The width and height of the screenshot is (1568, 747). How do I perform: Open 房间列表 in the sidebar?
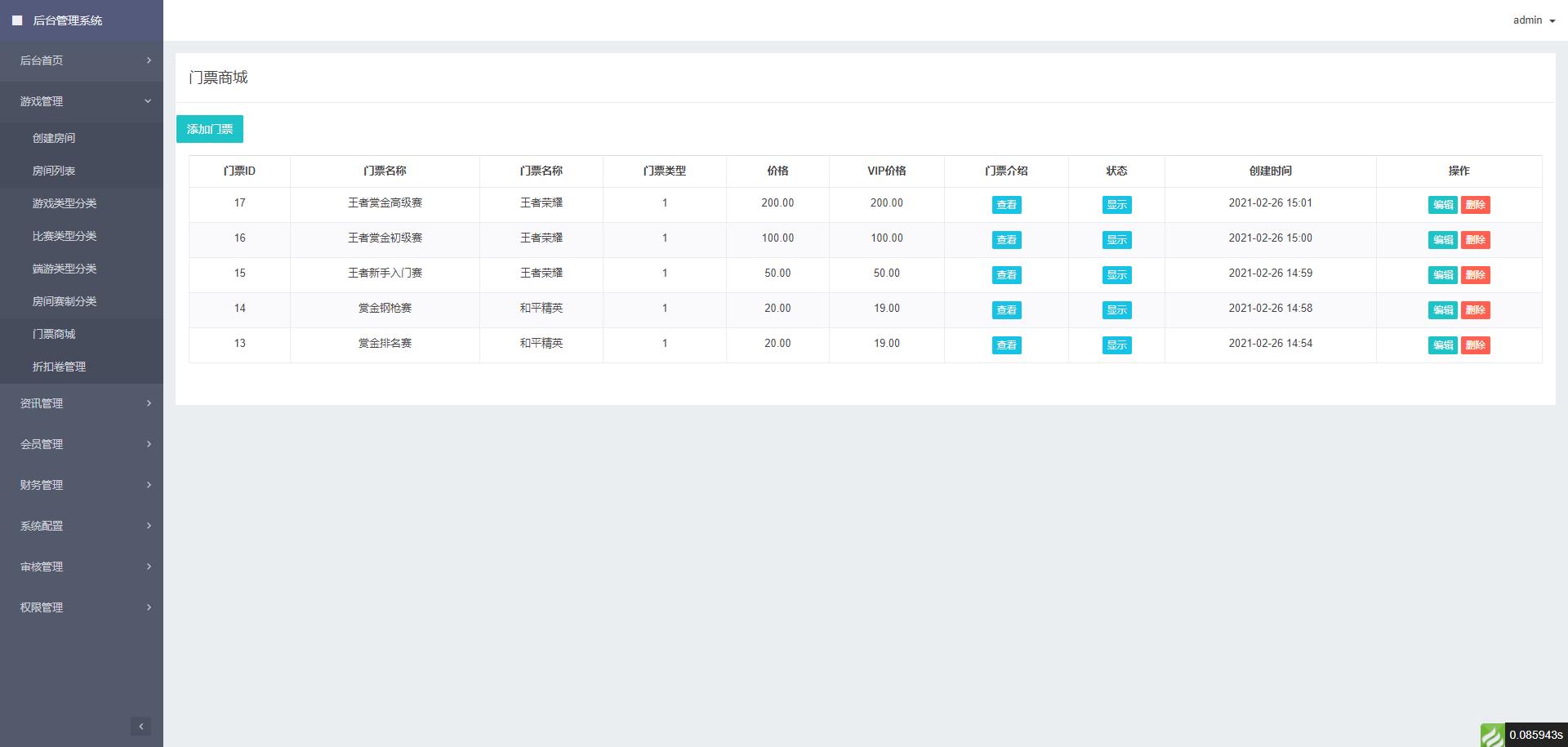[x=82, y=171]
